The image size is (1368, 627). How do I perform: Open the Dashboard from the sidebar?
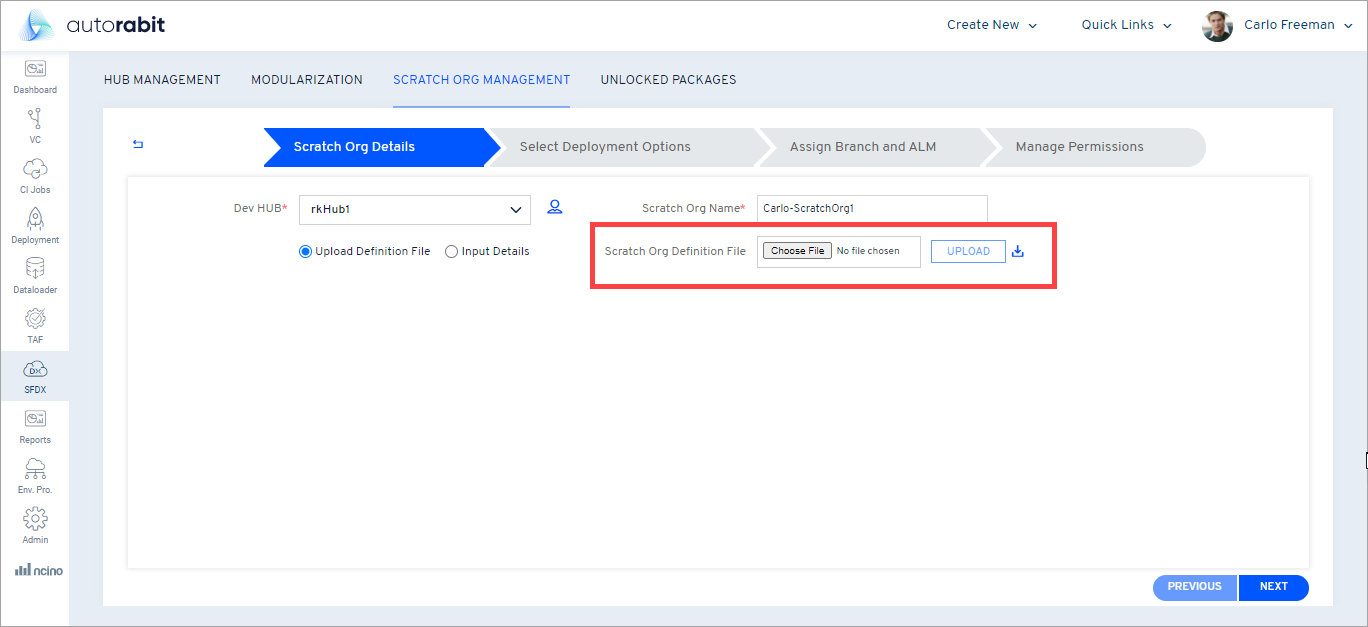click(35, 75)
